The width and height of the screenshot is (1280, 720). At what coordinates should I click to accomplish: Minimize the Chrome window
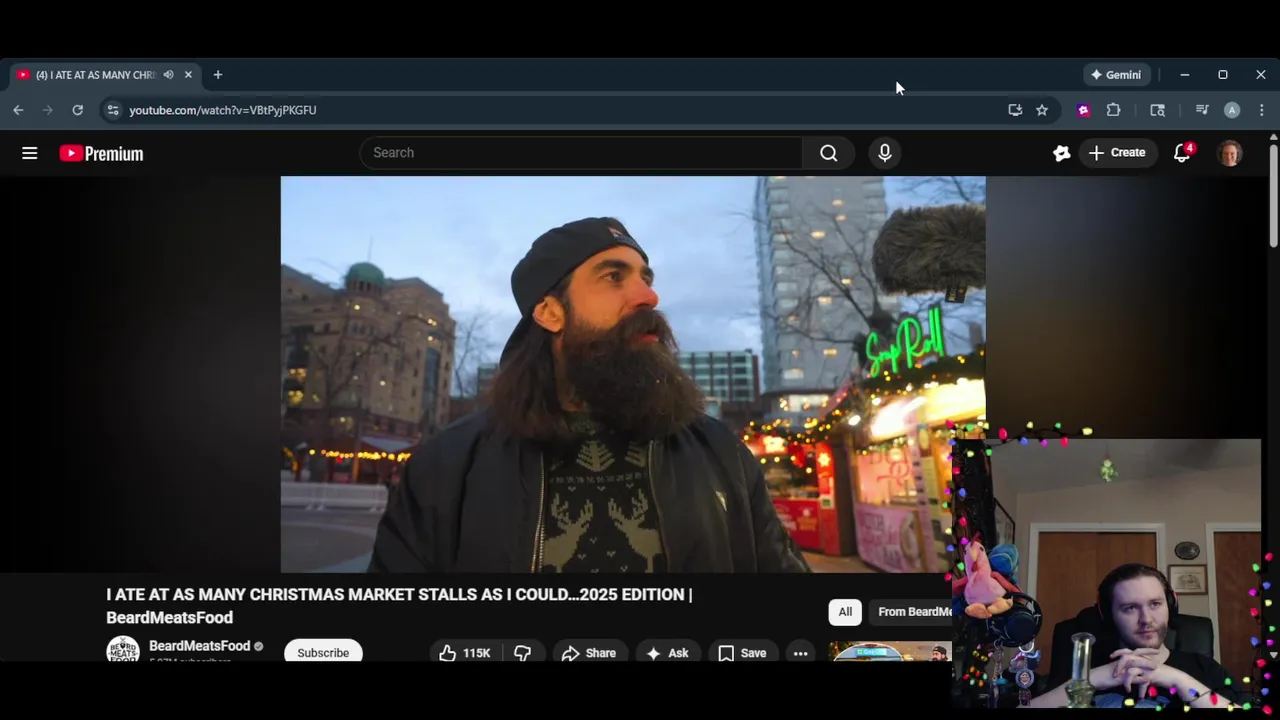tap(1184, 75)
